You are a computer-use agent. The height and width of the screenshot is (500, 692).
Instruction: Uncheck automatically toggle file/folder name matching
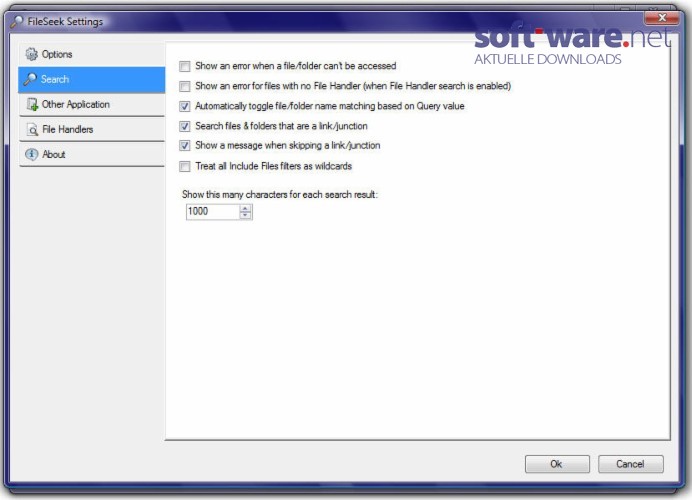pyautogui.click(x=184, y=106)
